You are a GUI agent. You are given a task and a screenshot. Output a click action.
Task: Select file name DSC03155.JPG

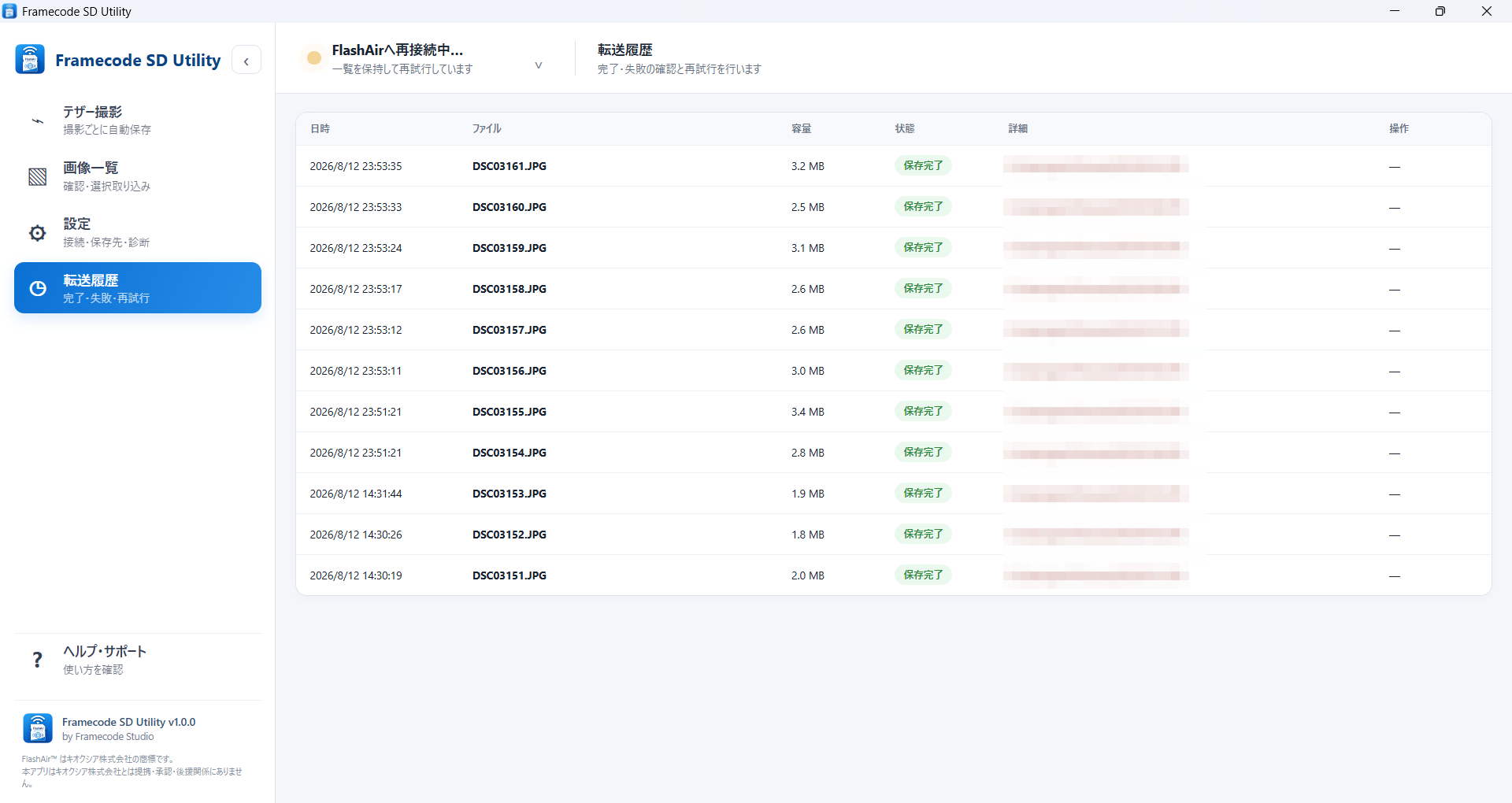[510, 412]
